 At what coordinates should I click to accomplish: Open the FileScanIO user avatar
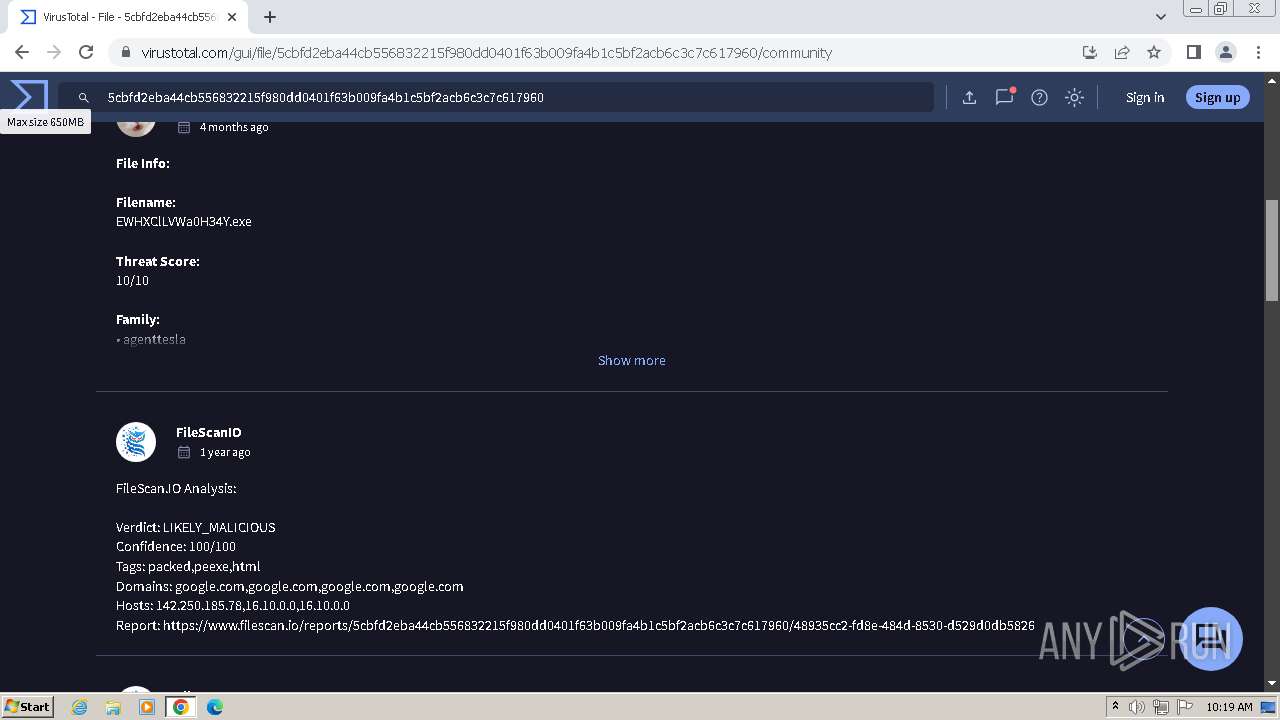tap(136, 442)
